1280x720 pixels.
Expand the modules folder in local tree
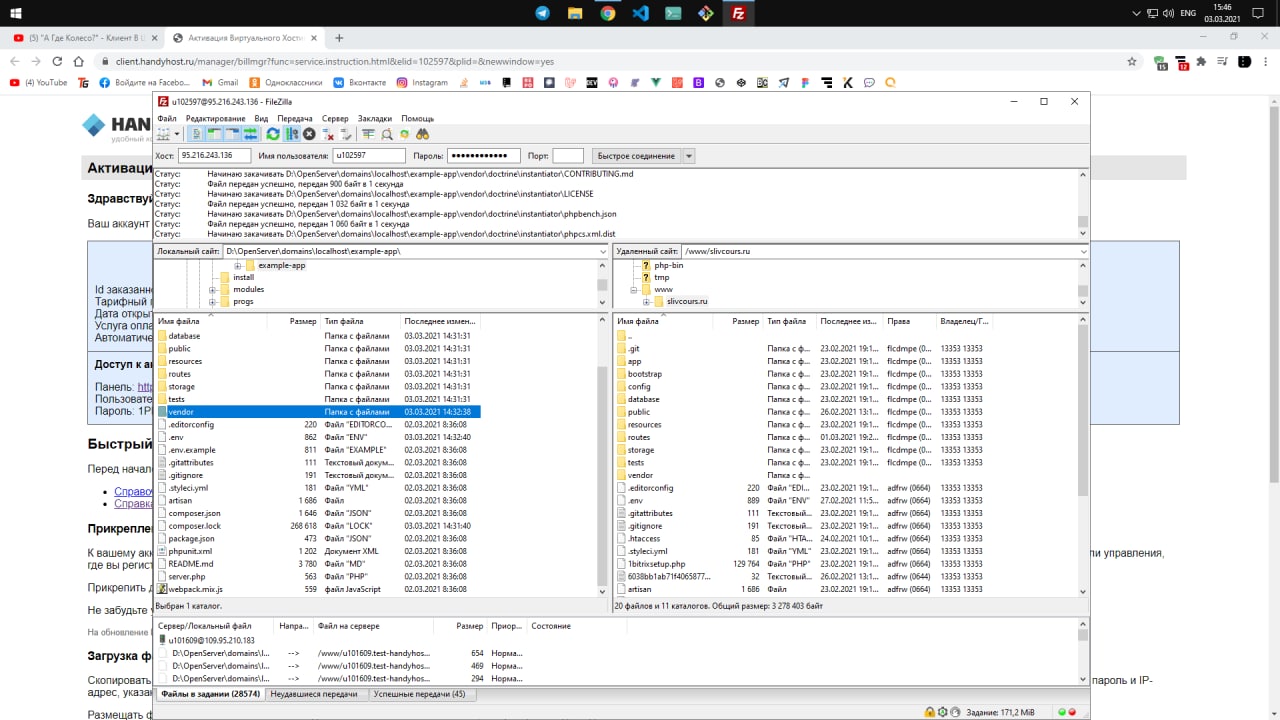(212, 290)
